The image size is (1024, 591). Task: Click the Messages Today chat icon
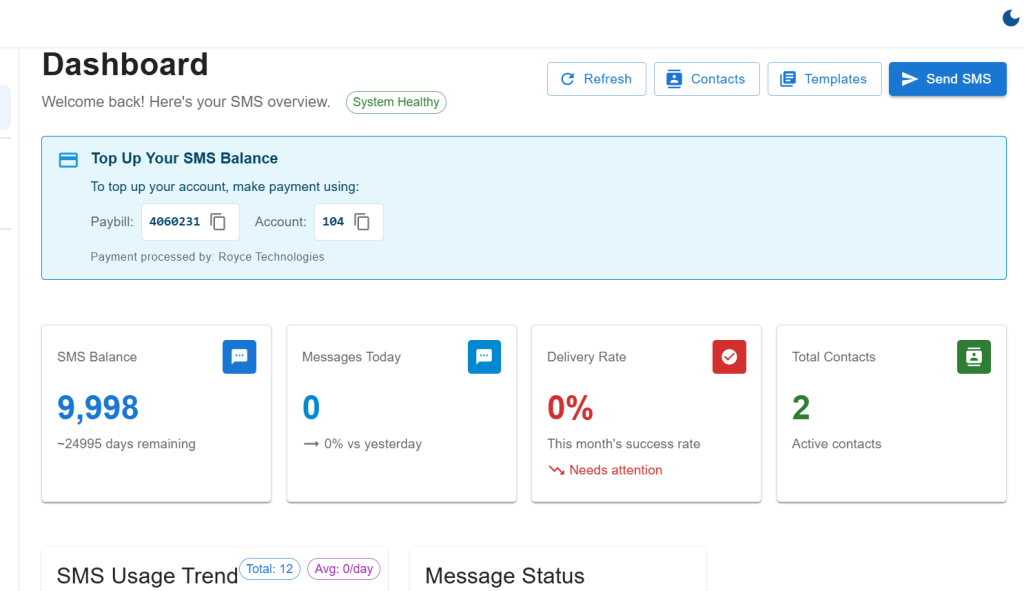(x=484, y=357)
